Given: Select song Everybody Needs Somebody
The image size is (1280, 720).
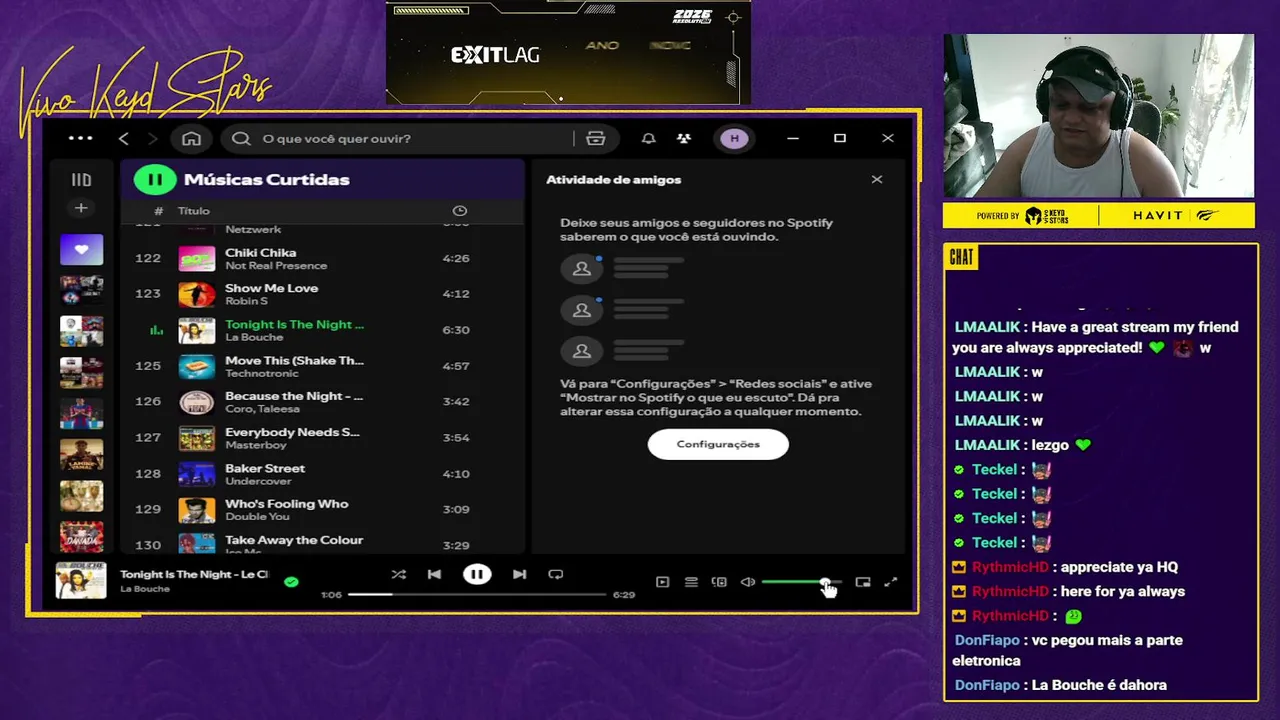Looking at the screenshot, I should [x=322, y=438].
